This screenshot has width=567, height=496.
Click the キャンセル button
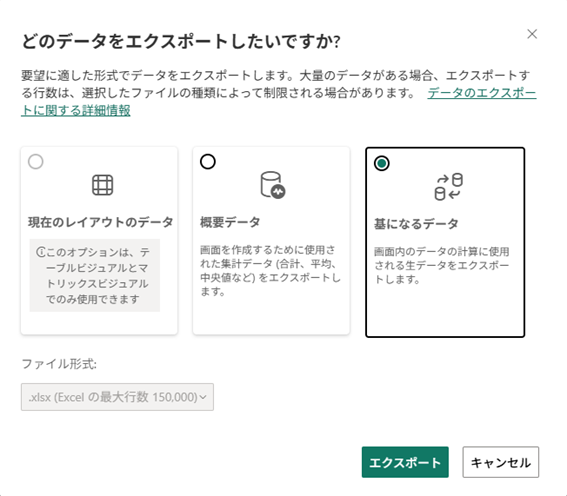point(500,462)
